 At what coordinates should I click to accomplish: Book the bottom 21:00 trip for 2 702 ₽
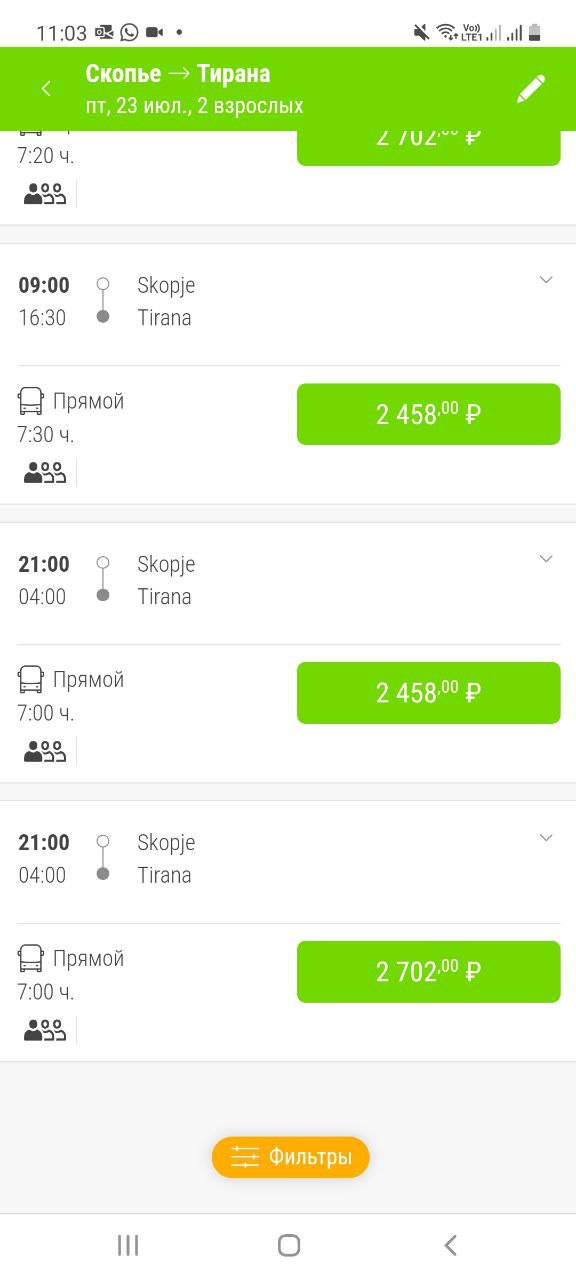429,972
